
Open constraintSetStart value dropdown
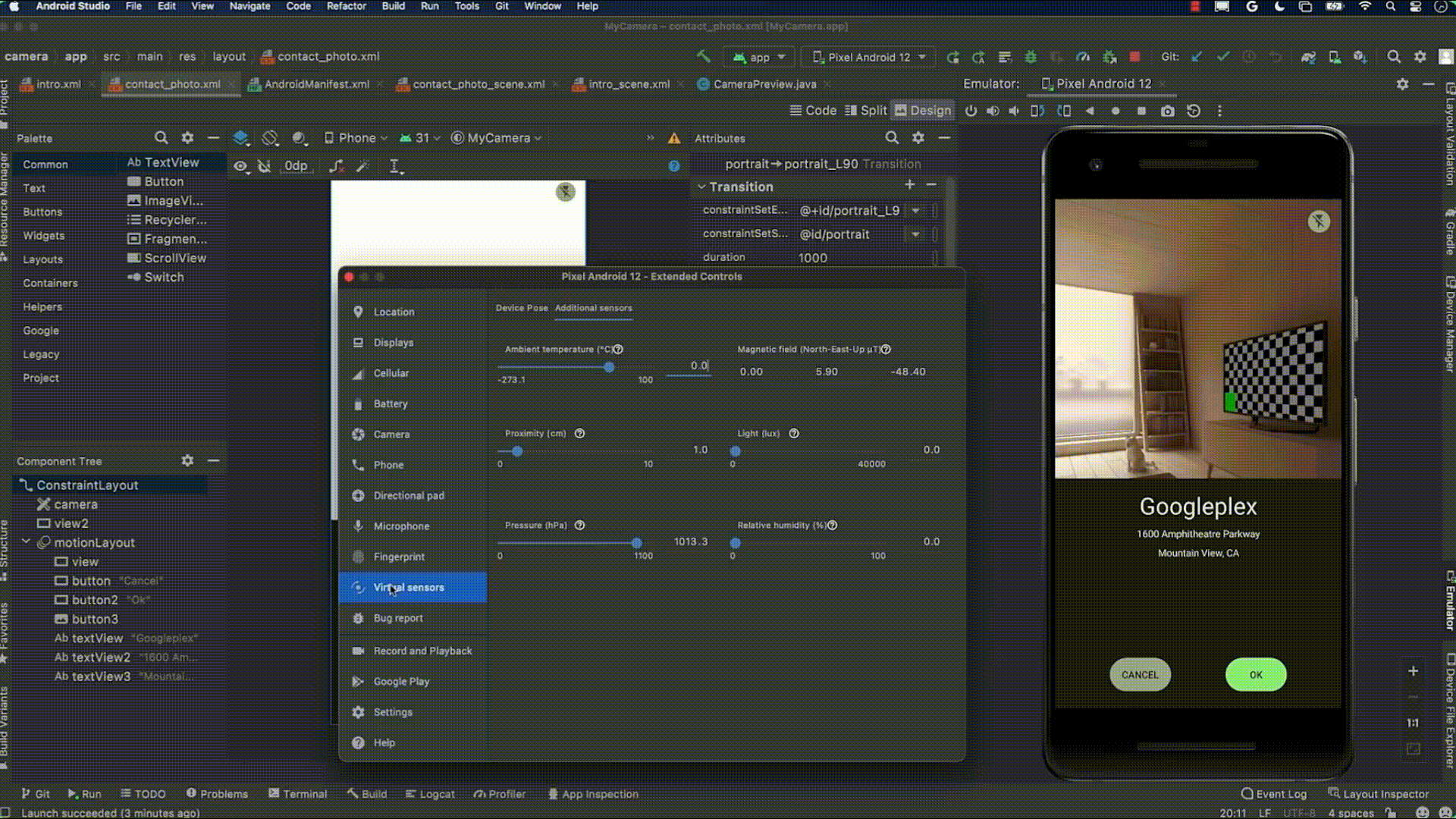[x=915, y=234]
